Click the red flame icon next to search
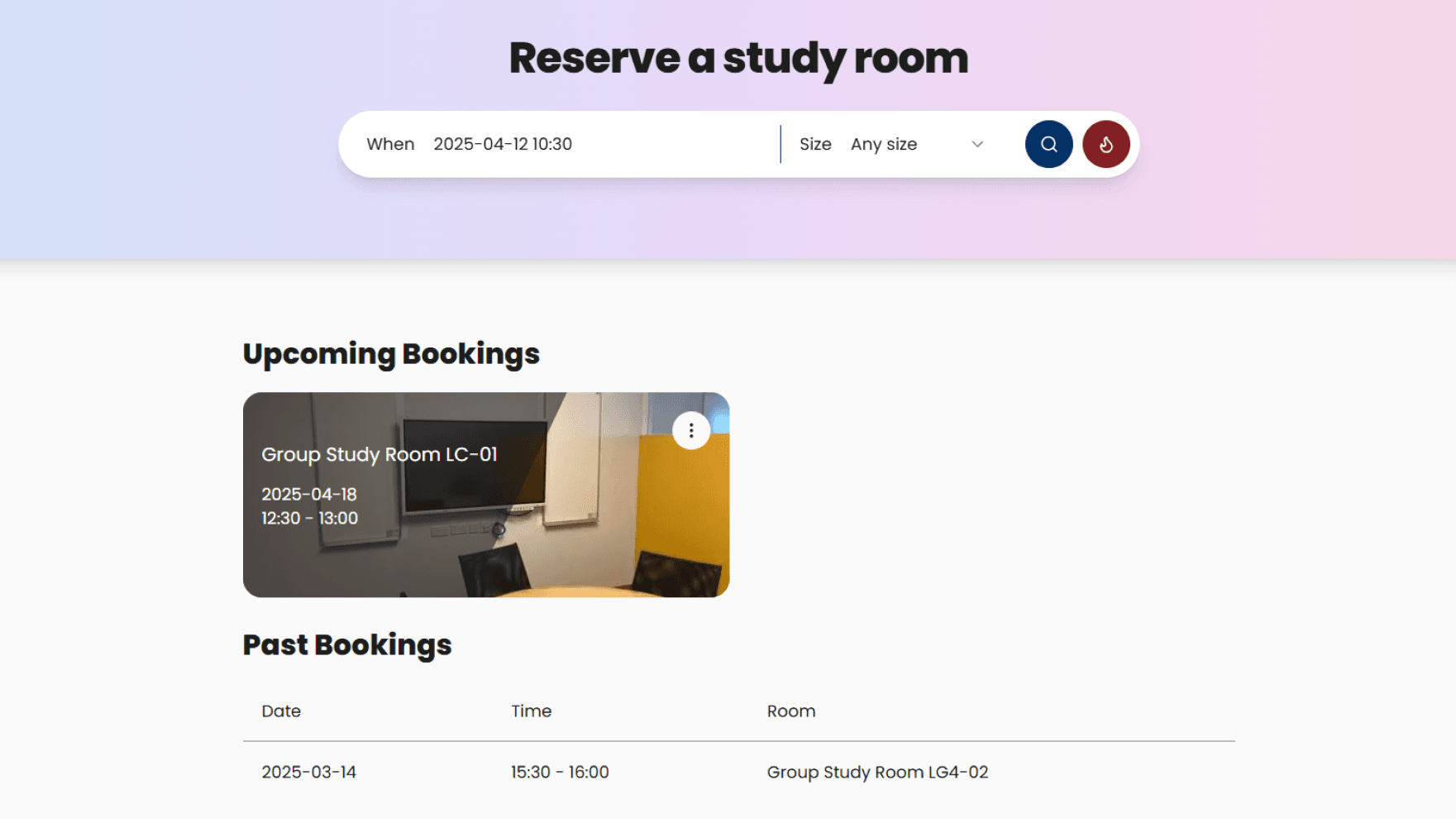 pyautogui.click(x=1105, y=143)
